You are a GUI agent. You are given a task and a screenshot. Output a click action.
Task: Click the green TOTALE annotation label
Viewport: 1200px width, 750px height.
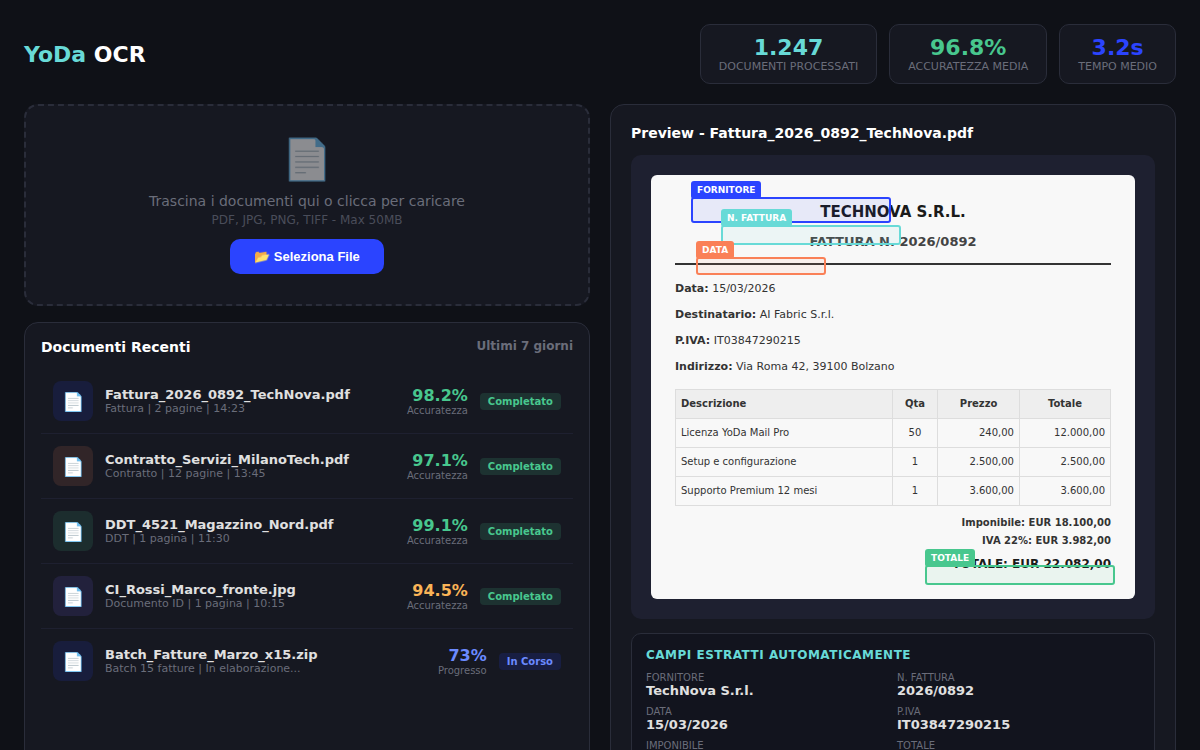(950, 557)
